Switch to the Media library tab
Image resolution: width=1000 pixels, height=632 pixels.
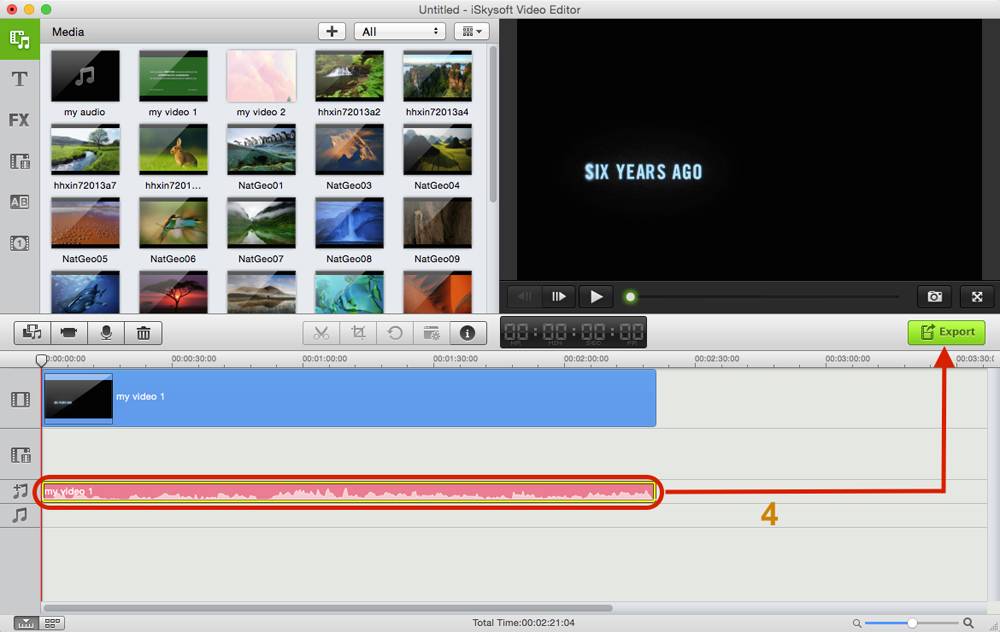[19, 38]
